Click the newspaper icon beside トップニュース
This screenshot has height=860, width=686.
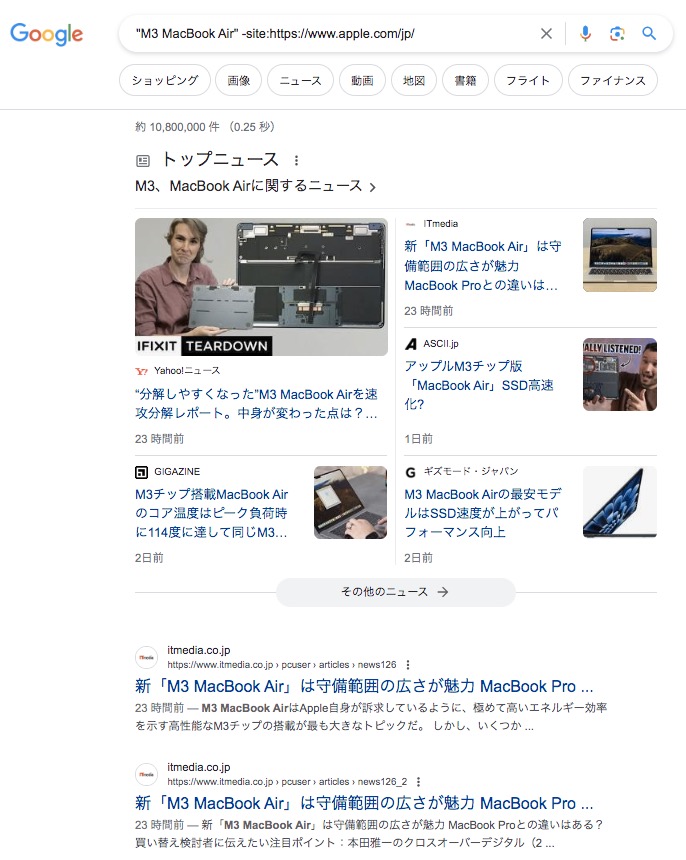coord(143,161)
